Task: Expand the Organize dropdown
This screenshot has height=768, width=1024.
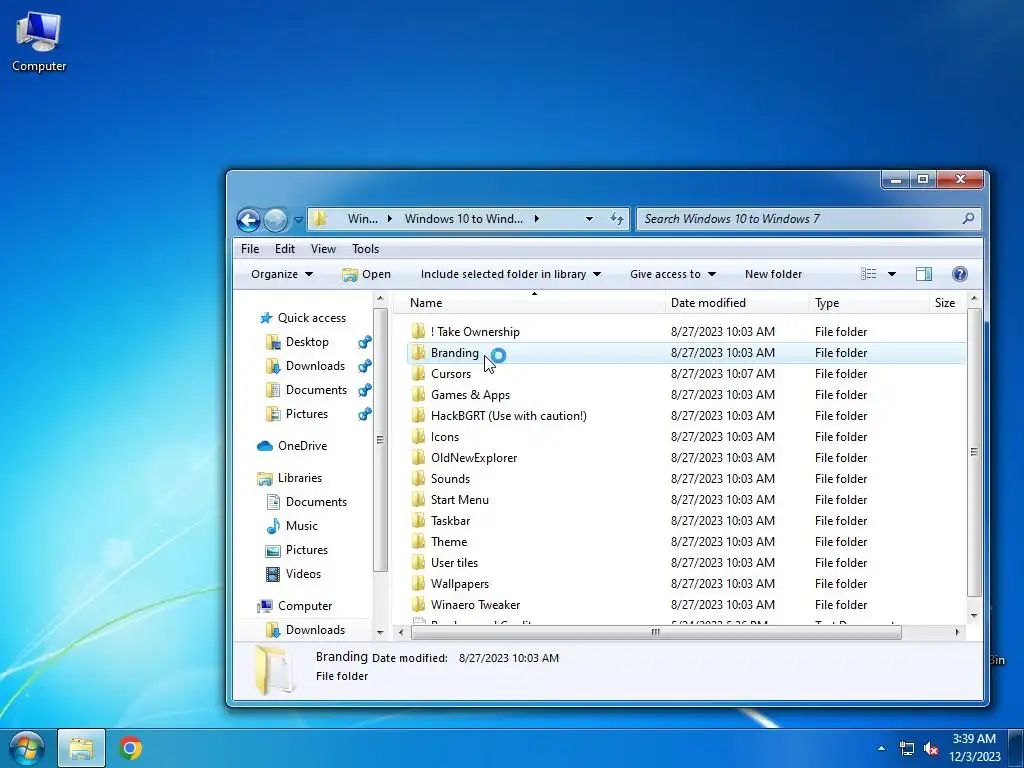Action: pos(282,274)
